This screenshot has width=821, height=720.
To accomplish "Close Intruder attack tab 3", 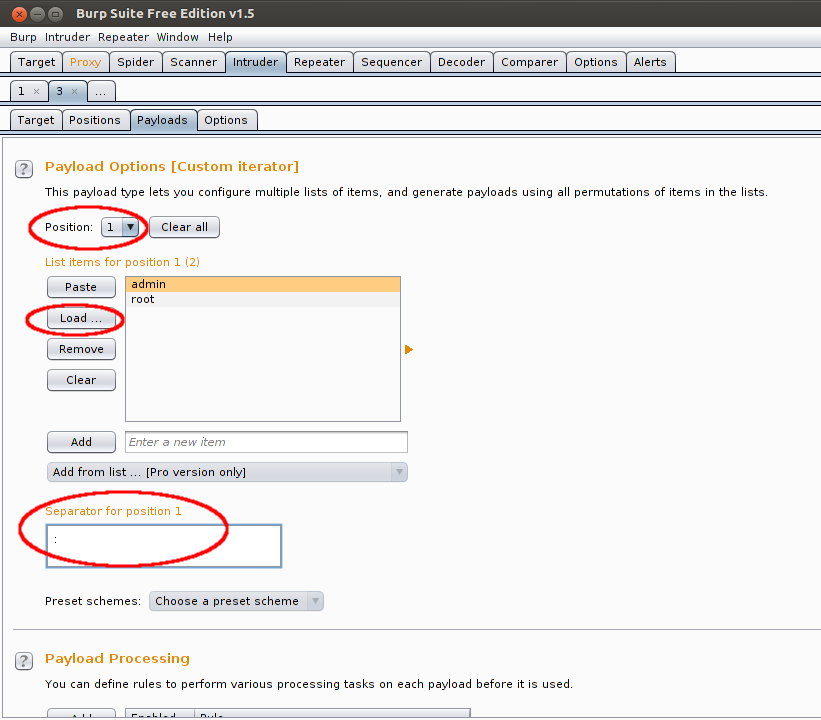I will 74,92.
